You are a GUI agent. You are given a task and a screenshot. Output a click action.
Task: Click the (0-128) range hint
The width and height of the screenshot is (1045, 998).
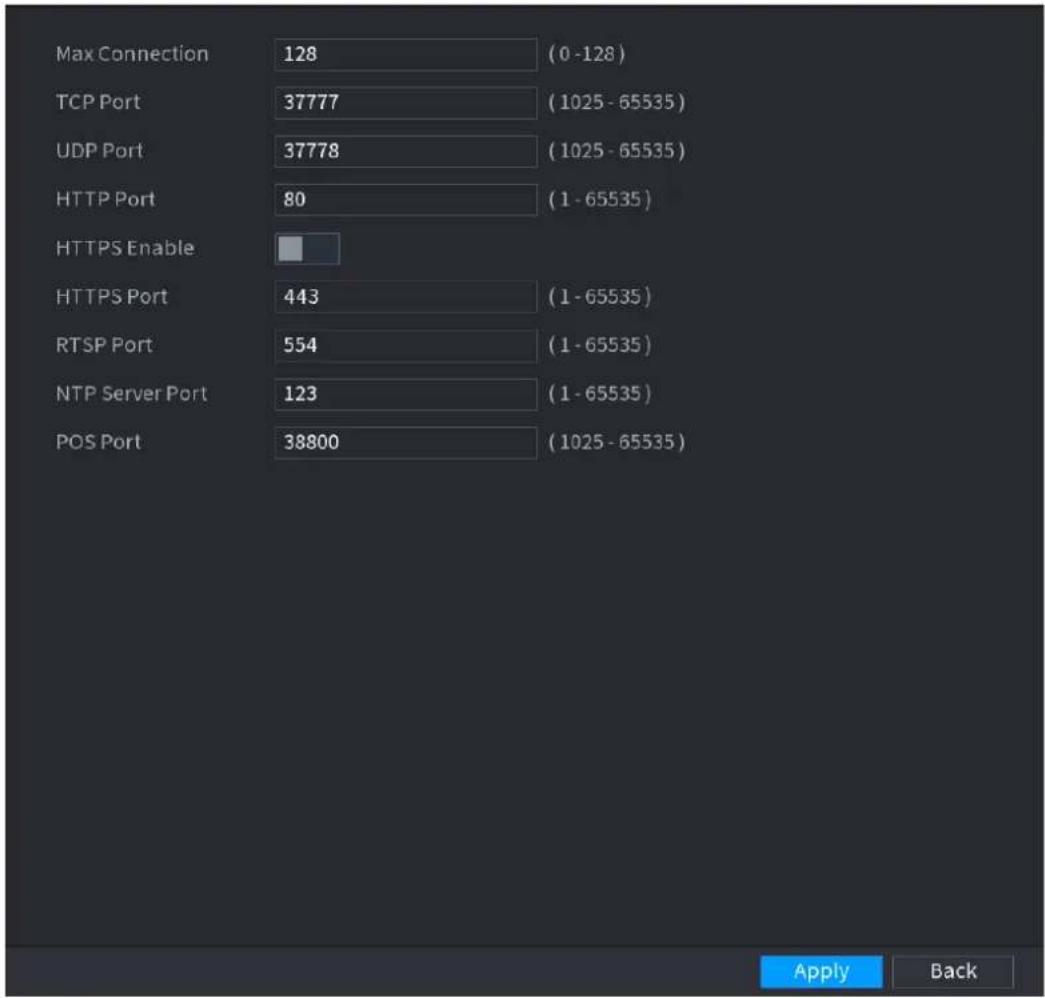pyautogui.click(x=586, y=54)
